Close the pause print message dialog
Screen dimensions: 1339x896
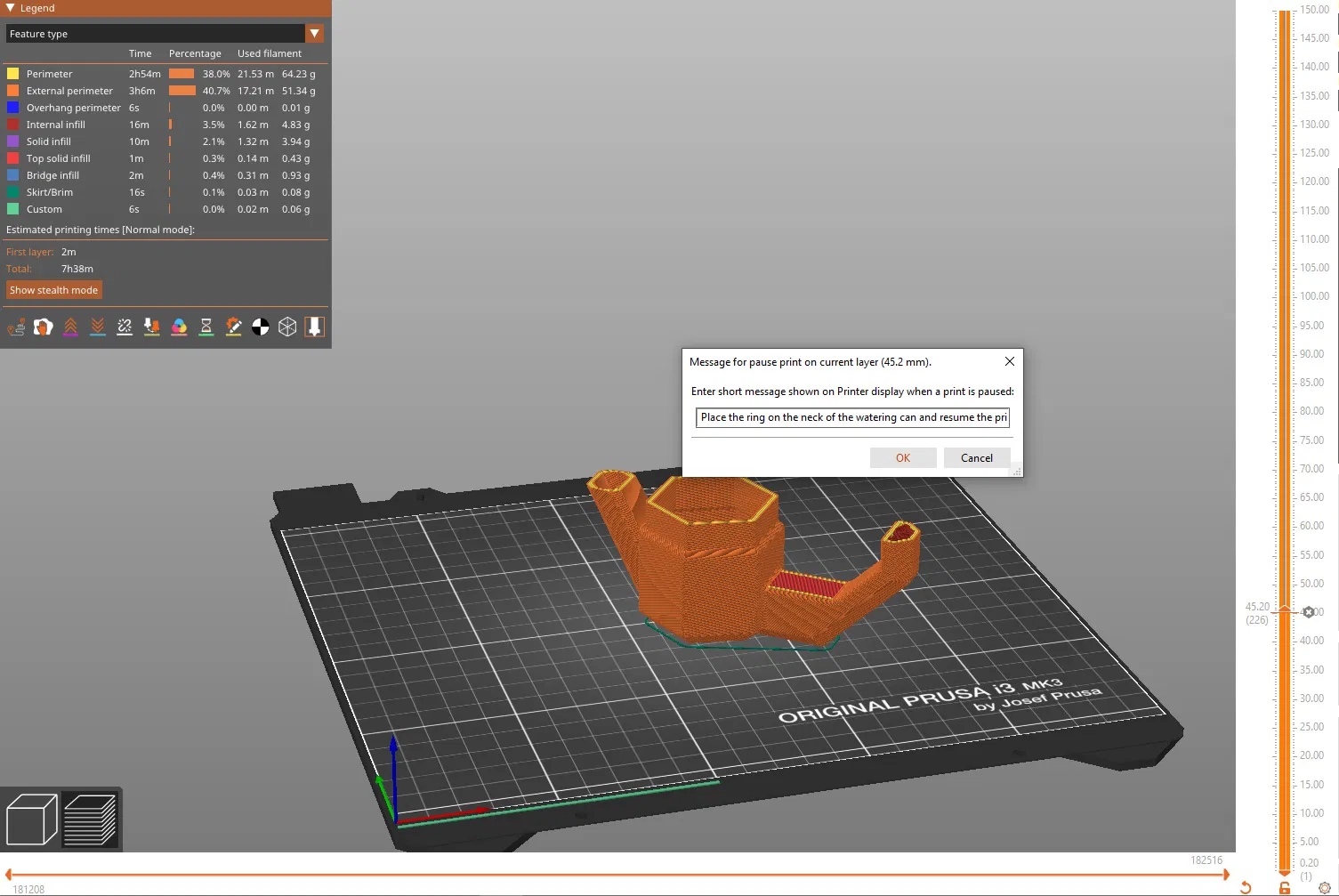click(1009, 361)
